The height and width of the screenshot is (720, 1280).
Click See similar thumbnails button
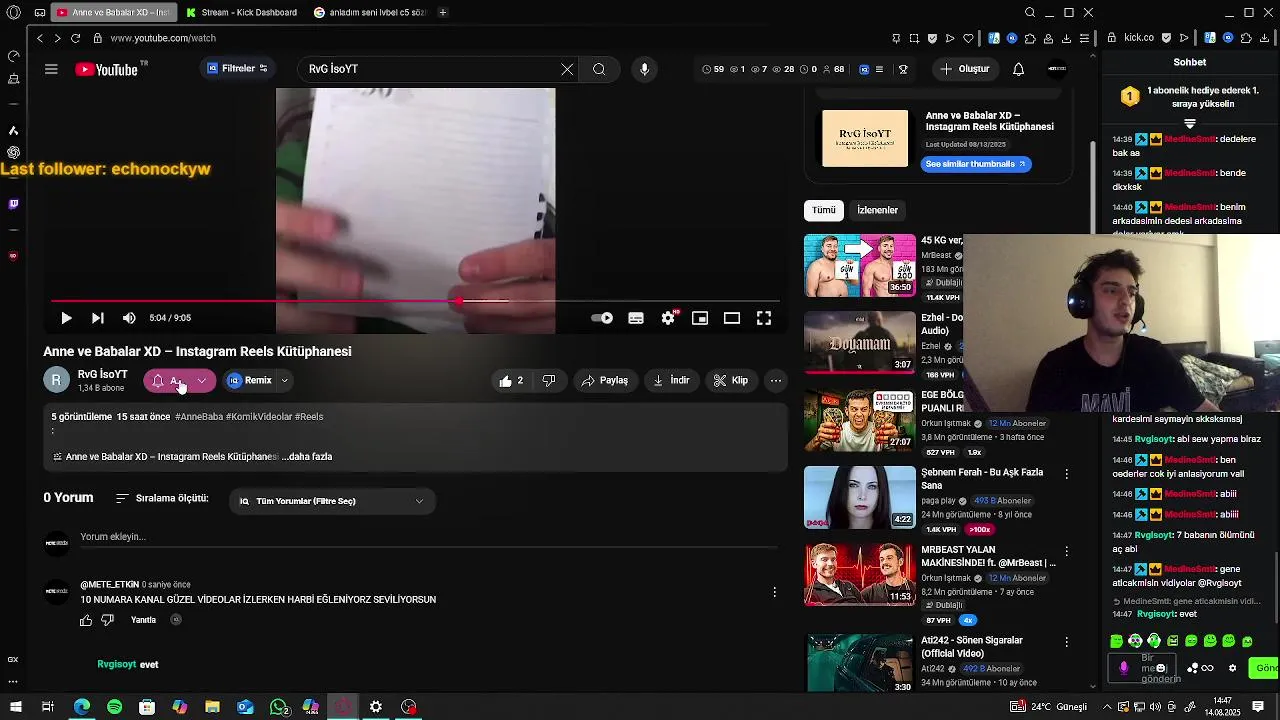976,164
